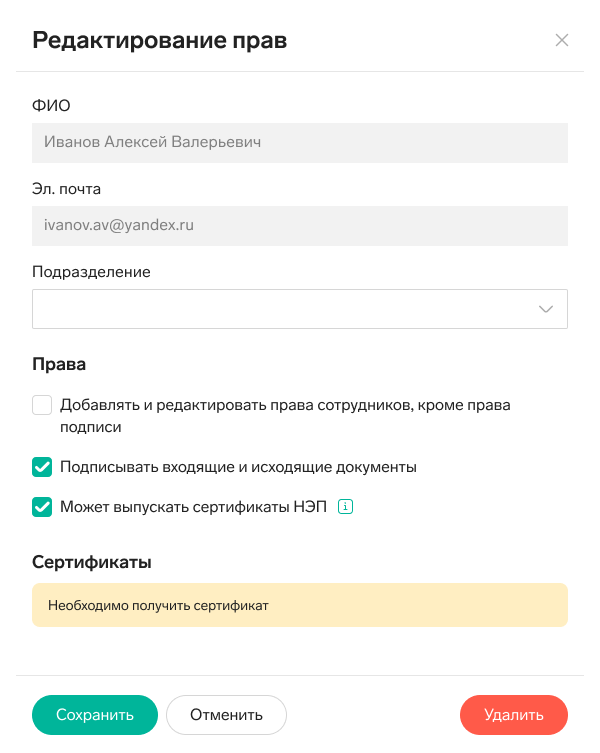Click inside the empty Подразделение select box
This screenshot has width=600, height=753.
pos(280,309)
